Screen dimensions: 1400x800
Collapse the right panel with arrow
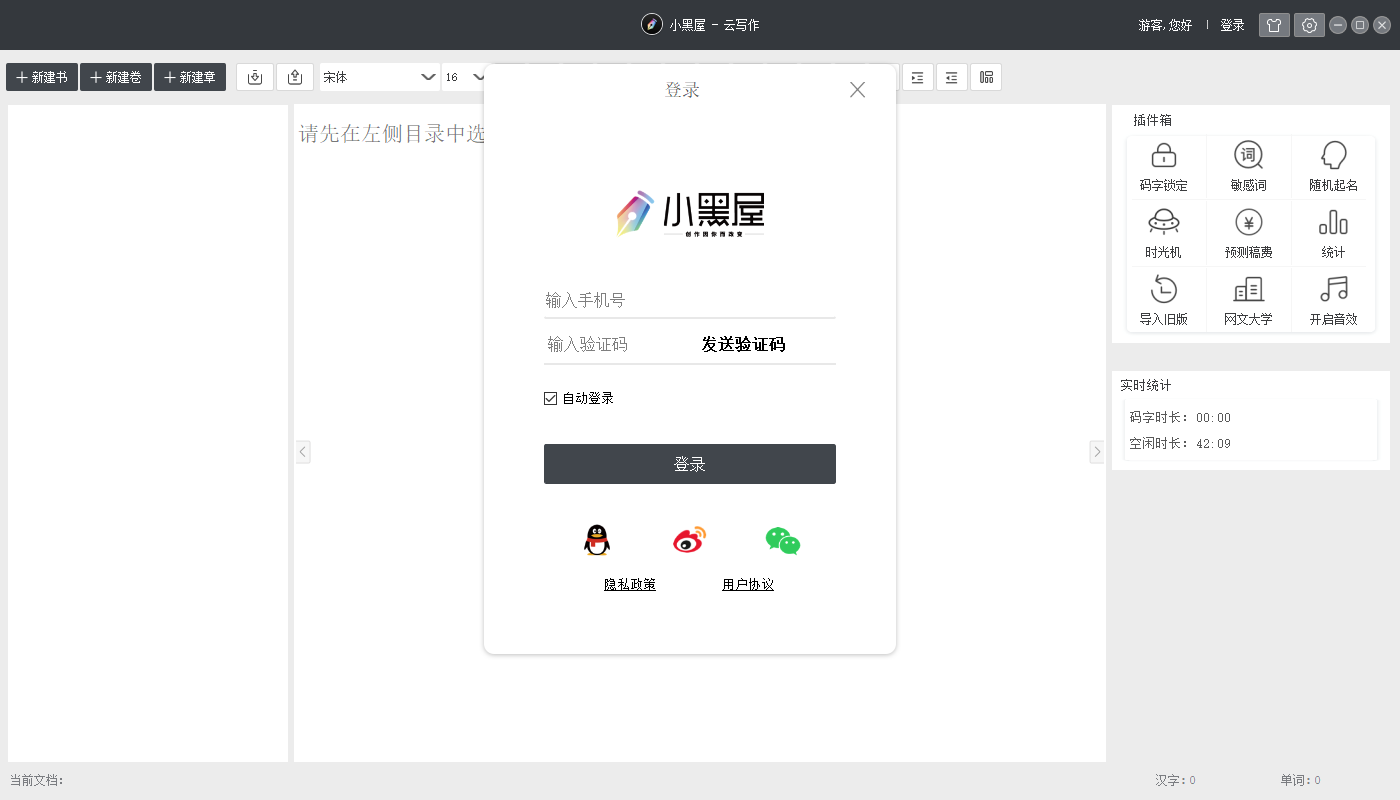[x=1096, y=452]
